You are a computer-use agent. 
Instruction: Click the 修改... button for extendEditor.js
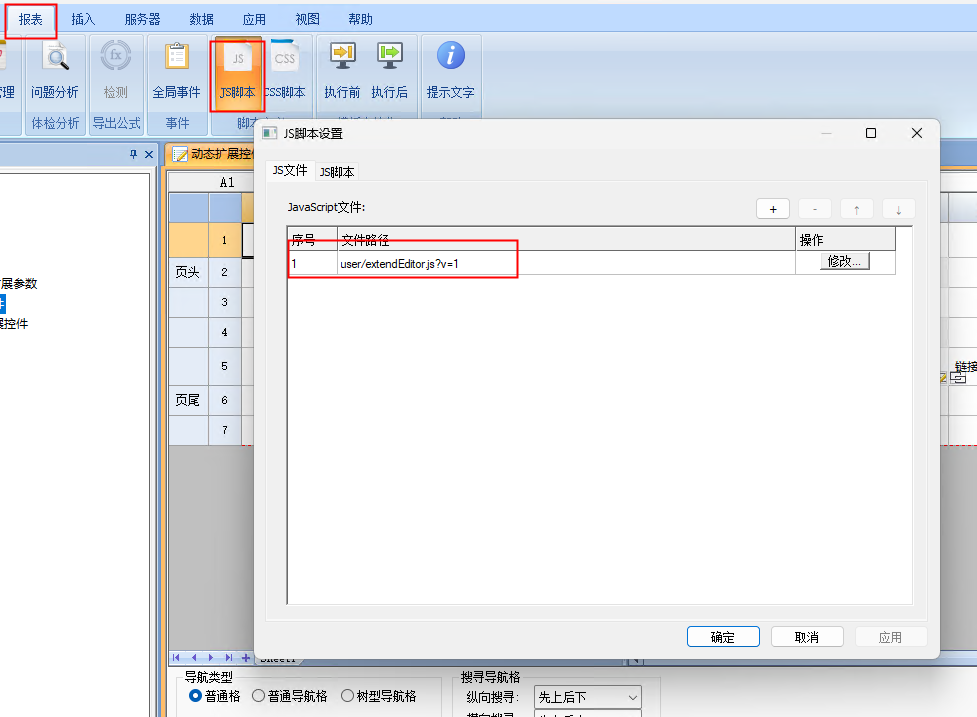[x=845, y=262]
